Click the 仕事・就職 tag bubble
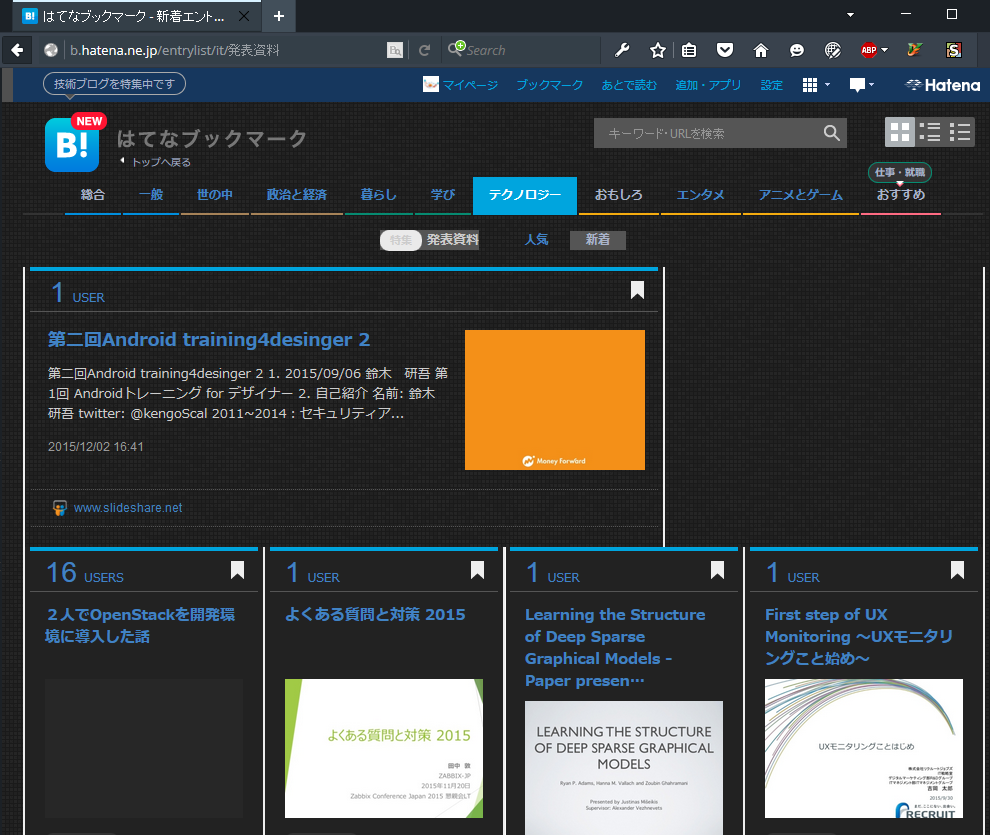This screenshot has width=990, height=835. pos(900,172)
